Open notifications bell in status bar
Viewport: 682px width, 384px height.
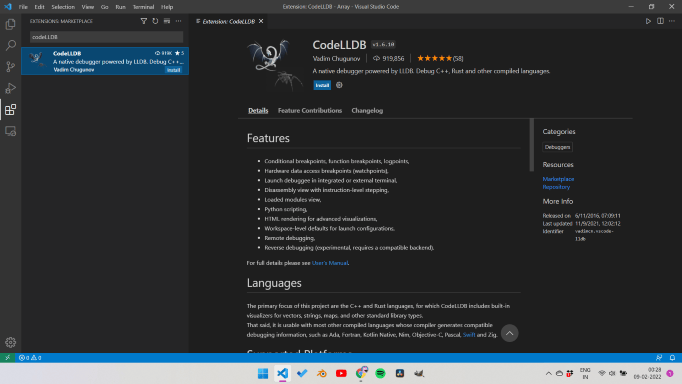pyautogui.click(x=672, y=357)
